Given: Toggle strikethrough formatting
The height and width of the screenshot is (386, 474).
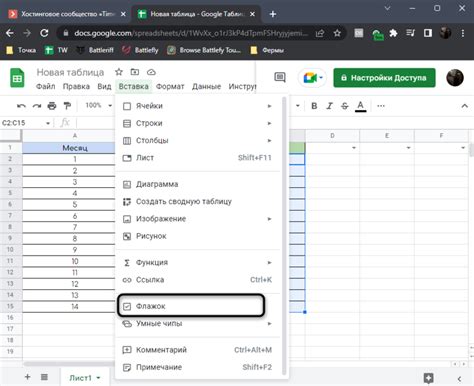Looking at the screenshot, I should (x=345, y=106).
